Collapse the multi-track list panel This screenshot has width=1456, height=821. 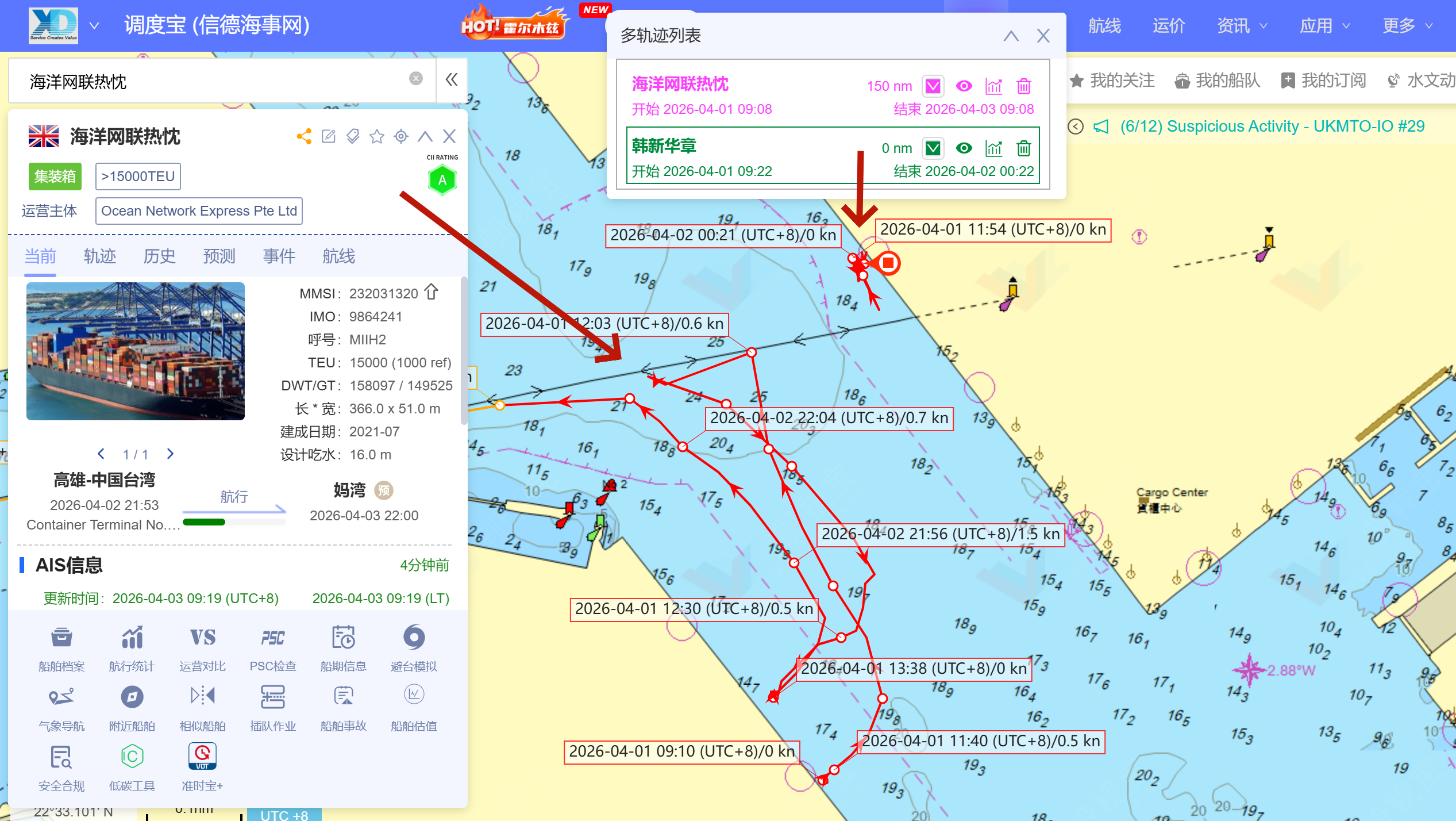[x=1011, y=36]
